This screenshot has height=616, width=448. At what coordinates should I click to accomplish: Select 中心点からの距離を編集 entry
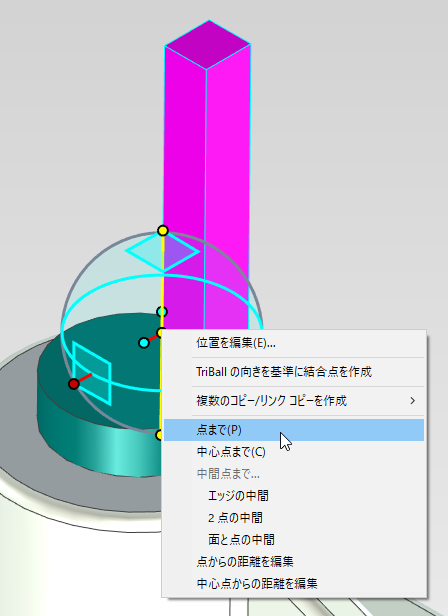[294, 584]
